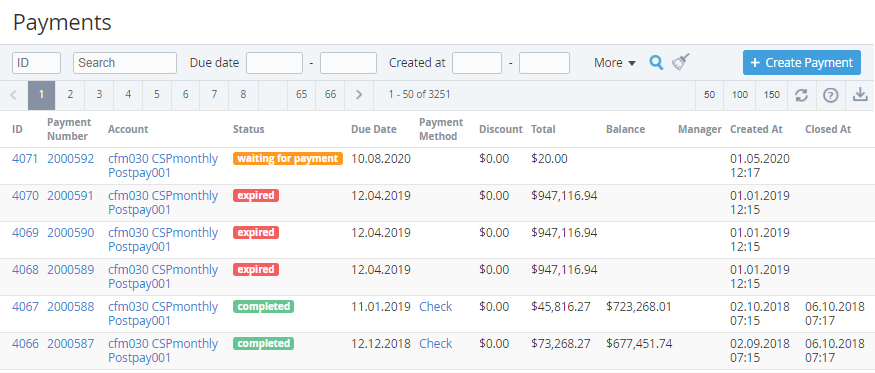875x373 pixels.
Task: Focus the ID filter field
Action: 36,63
